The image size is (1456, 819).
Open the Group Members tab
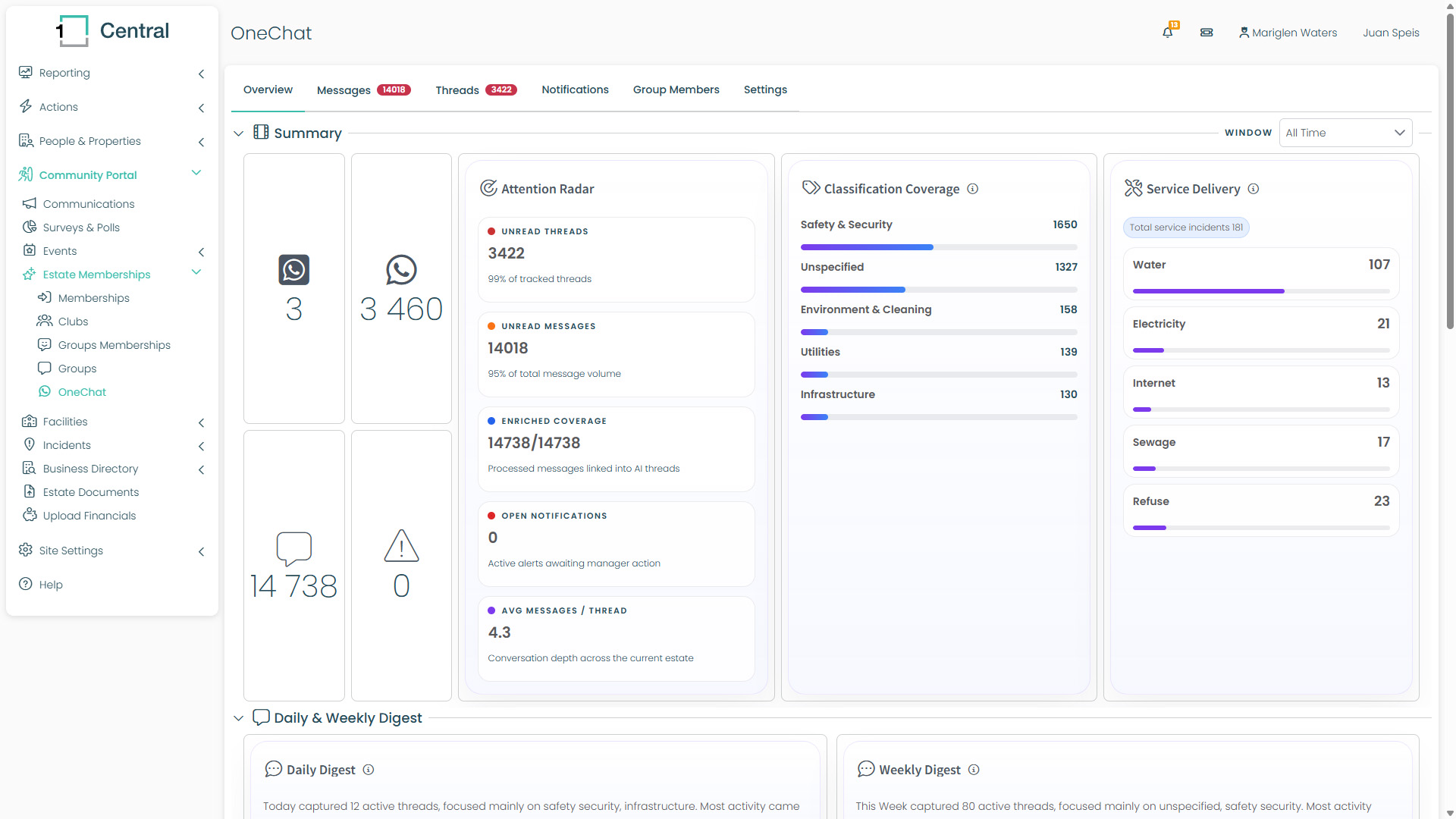click(676, 89)
